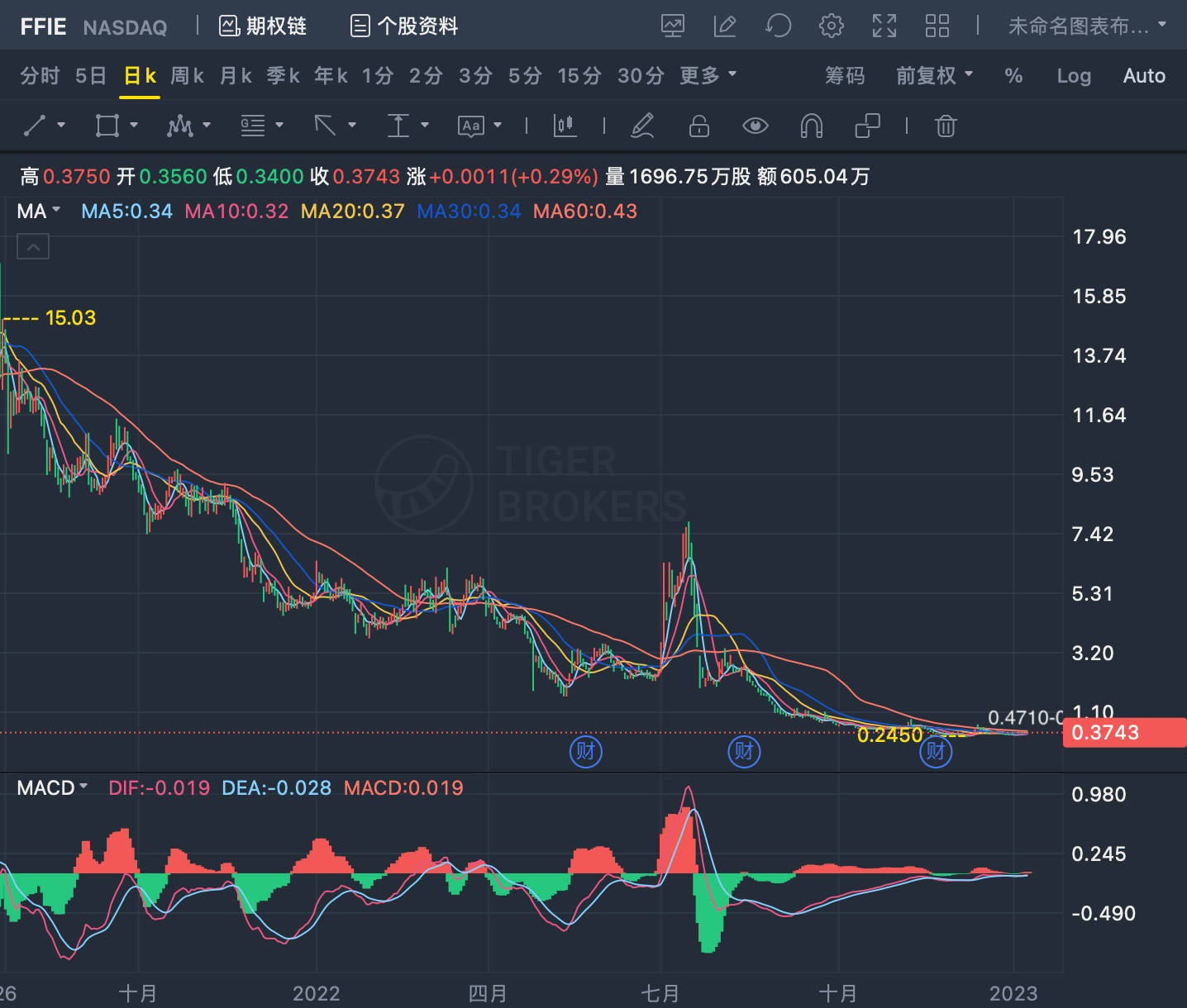Image resolution: width=1187 pixels, height=1008 pixels.
Task: Choose the text annotation tool
Action: (x=470, y=126)
